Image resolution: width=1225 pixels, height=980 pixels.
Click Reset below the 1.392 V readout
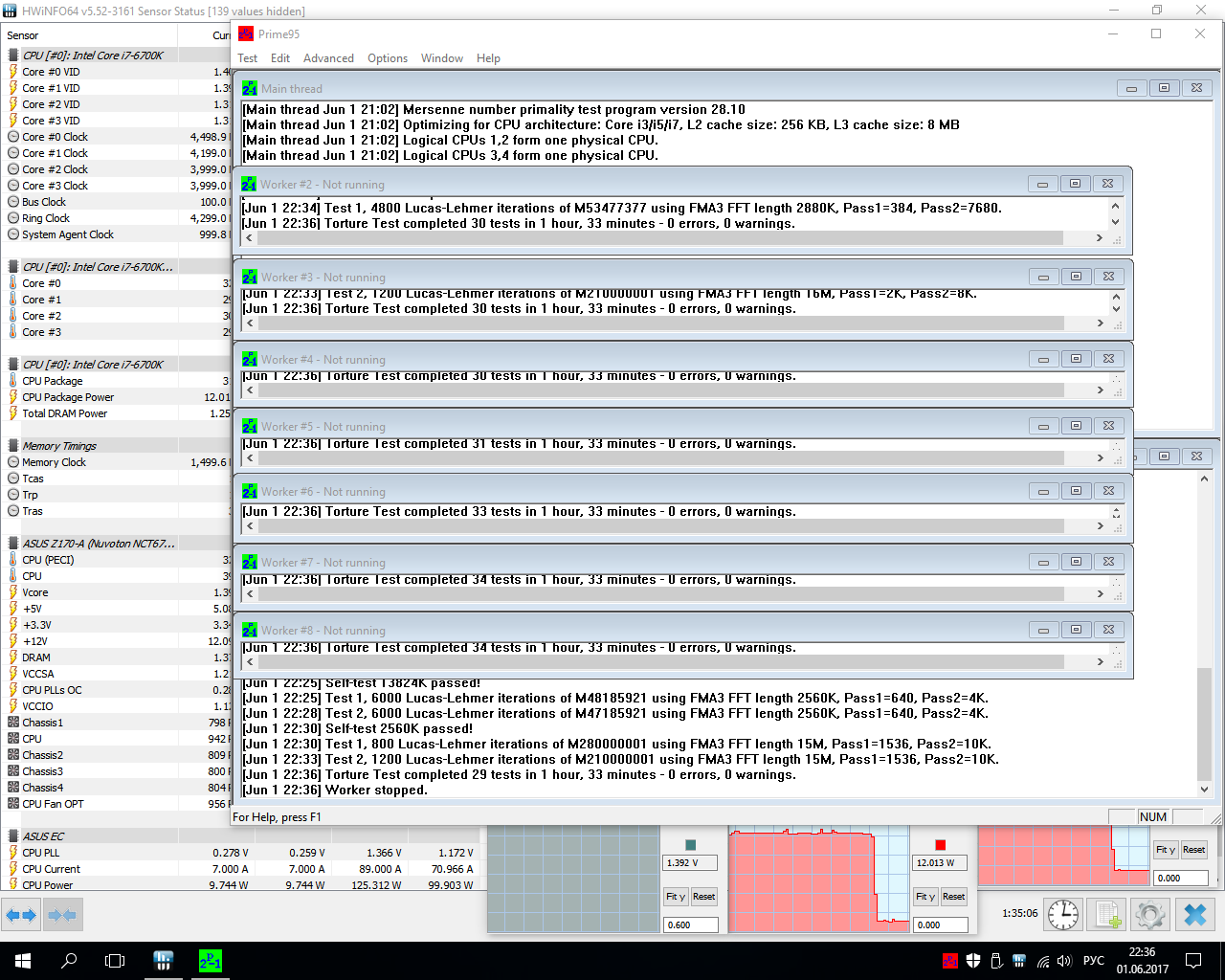tap(704, 897)
